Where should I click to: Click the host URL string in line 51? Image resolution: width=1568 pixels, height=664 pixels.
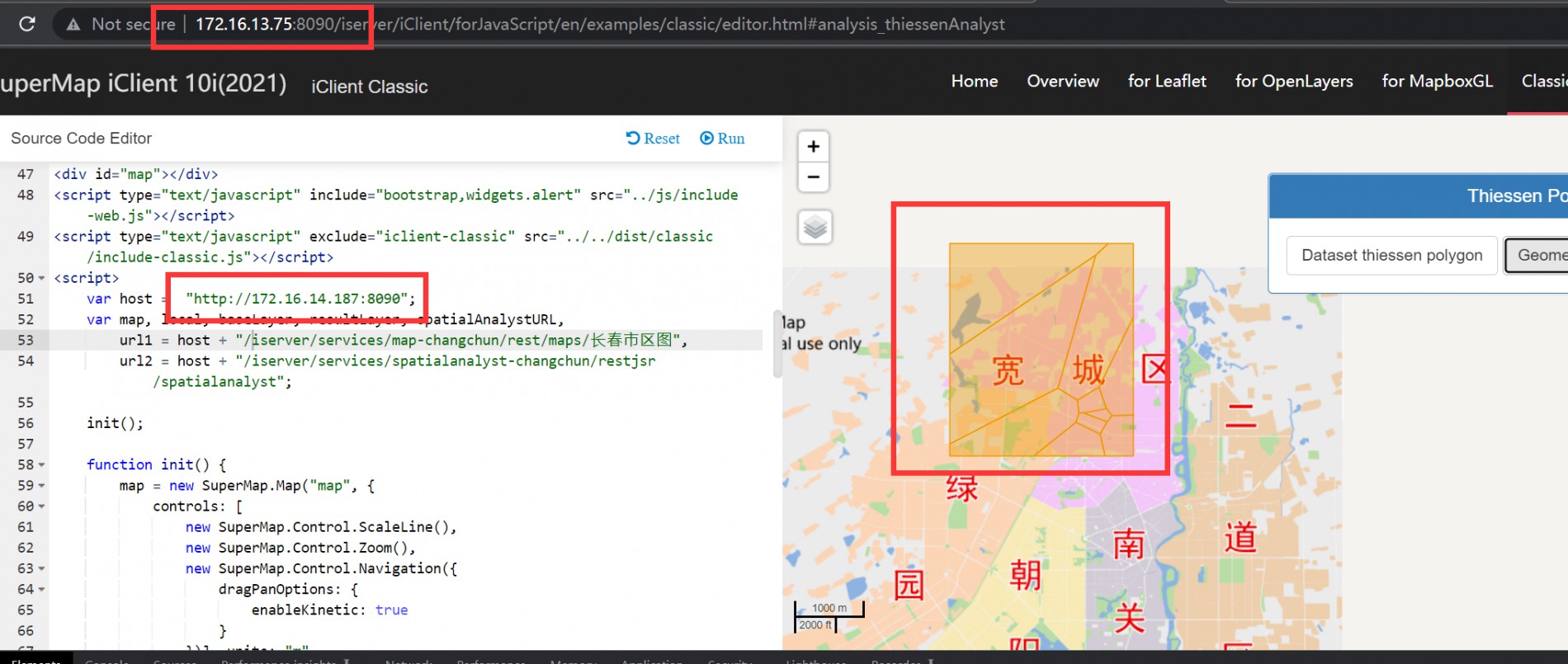click(x=297, y=299)
